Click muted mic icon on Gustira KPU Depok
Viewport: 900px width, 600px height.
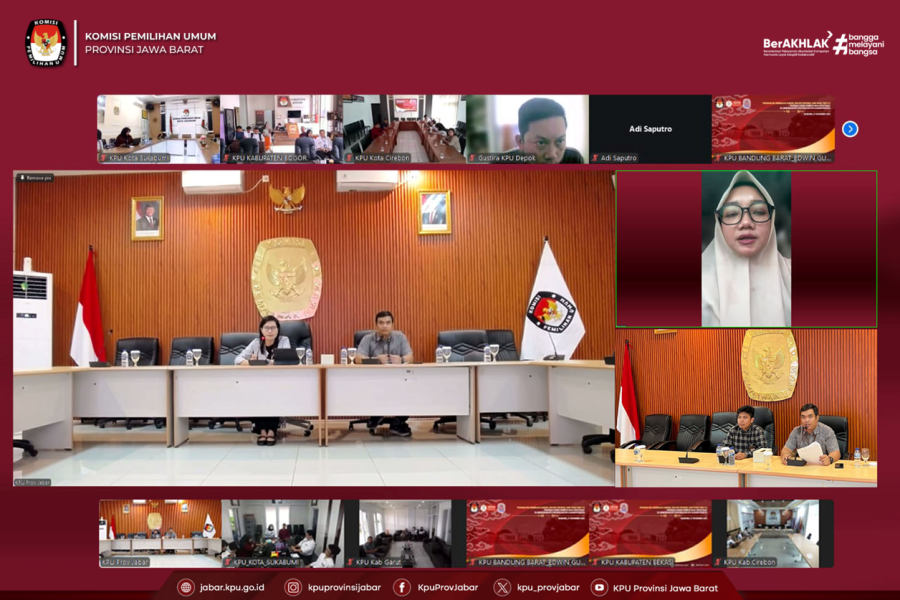click(x=473, y=158)
